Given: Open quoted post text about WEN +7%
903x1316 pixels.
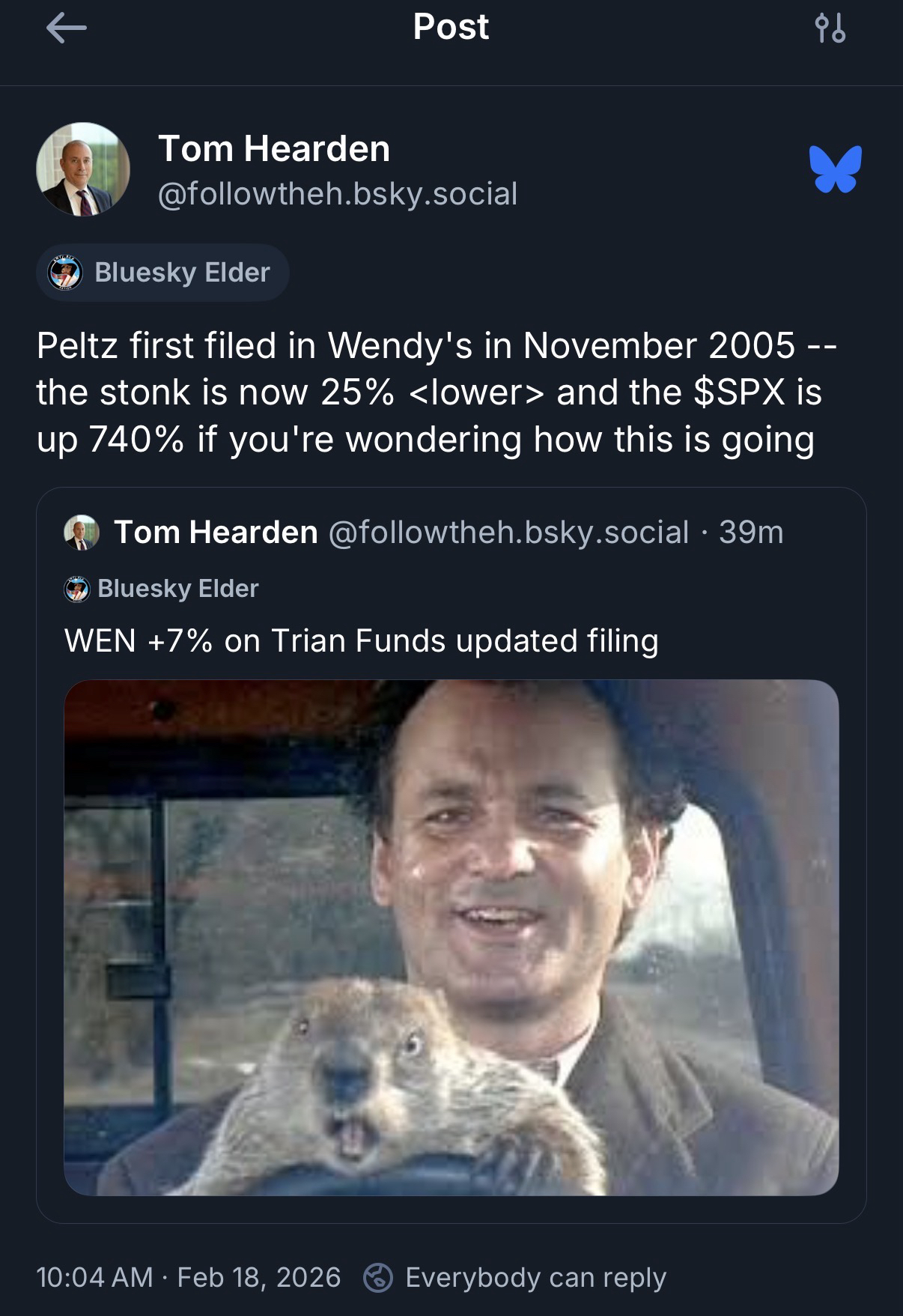Looking at the screenshot, I should [x=361, y=641].
